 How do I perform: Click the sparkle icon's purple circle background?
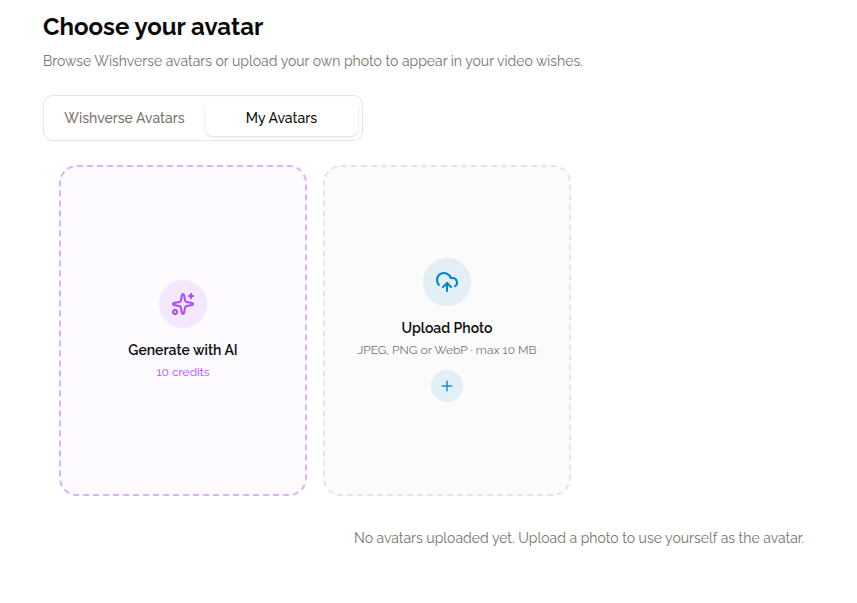[x=183, y=303]
